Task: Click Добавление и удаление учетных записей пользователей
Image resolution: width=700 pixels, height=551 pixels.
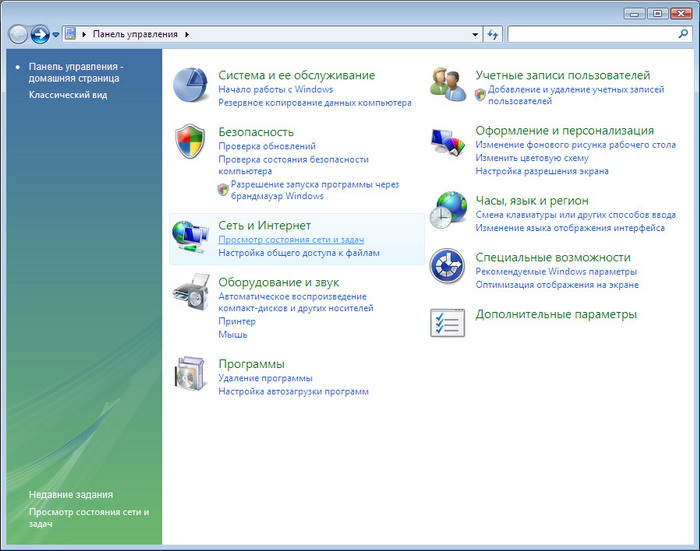Action: (576, 95)
